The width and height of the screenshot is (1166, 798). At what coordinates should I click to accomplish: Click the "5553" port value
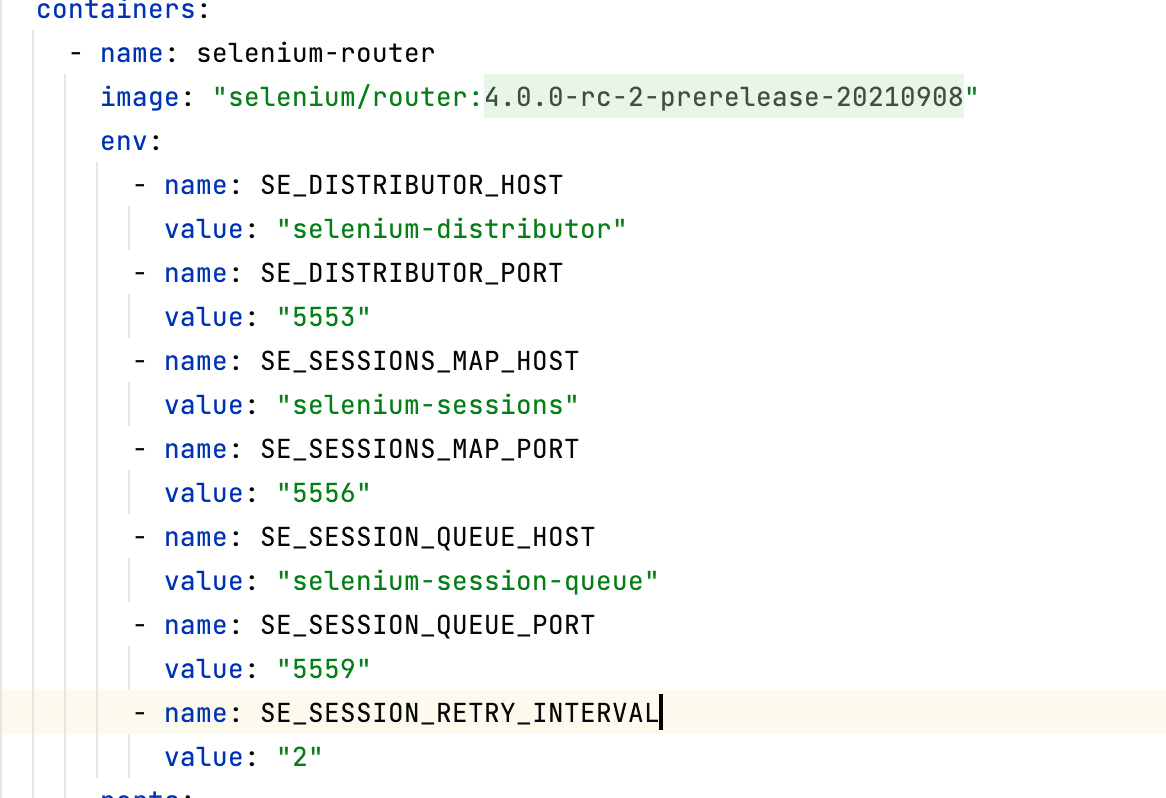[323, 318]
